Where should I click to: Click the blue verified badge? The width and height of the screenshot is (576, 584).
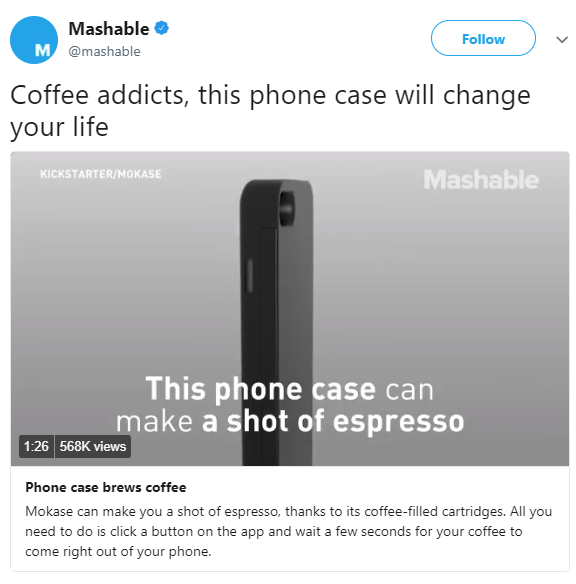pyautogui.click(x=162, y=28)
